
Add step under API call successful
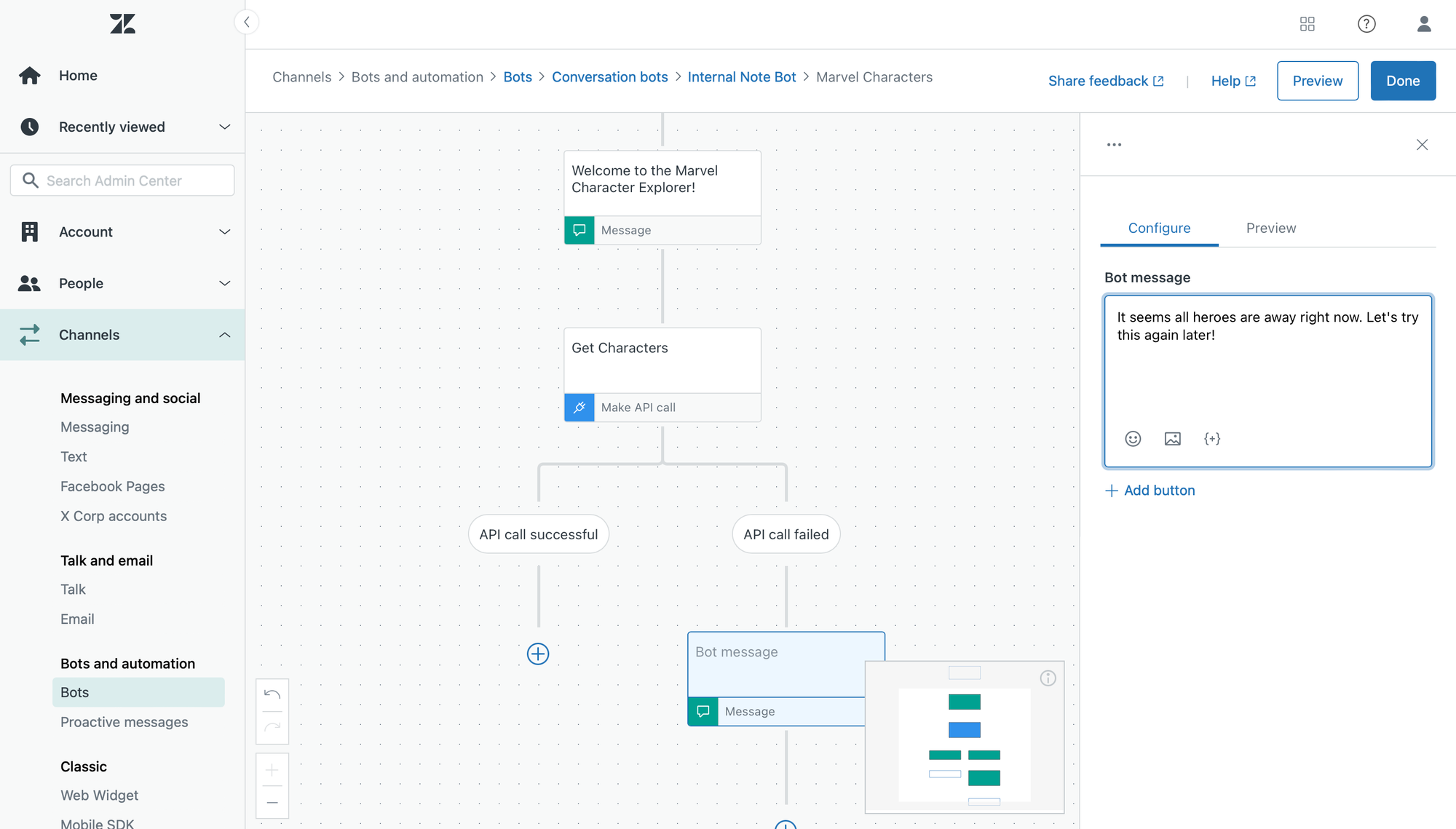tap(538, 654)
